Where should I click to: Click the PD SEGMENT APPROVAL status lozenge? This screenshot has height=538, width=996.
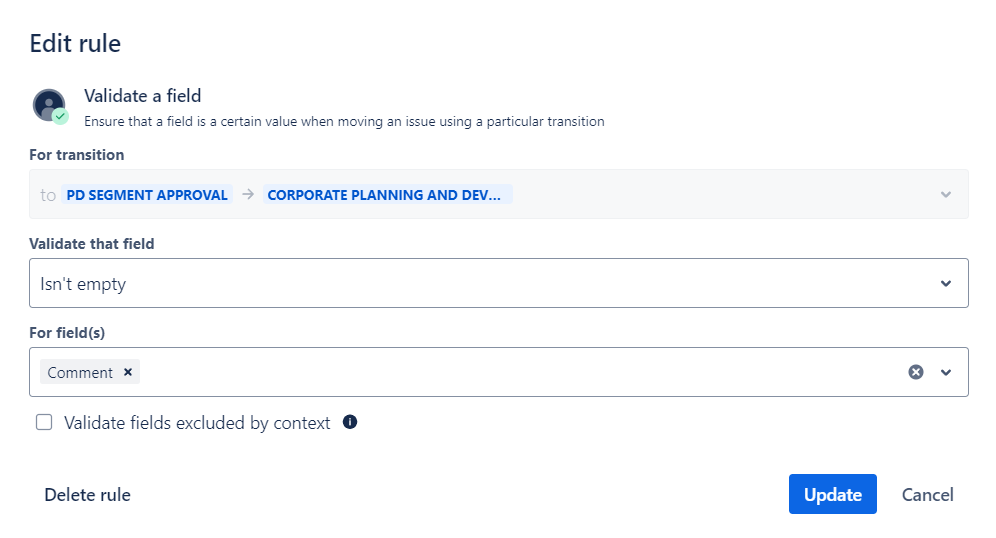coord(147,195)
